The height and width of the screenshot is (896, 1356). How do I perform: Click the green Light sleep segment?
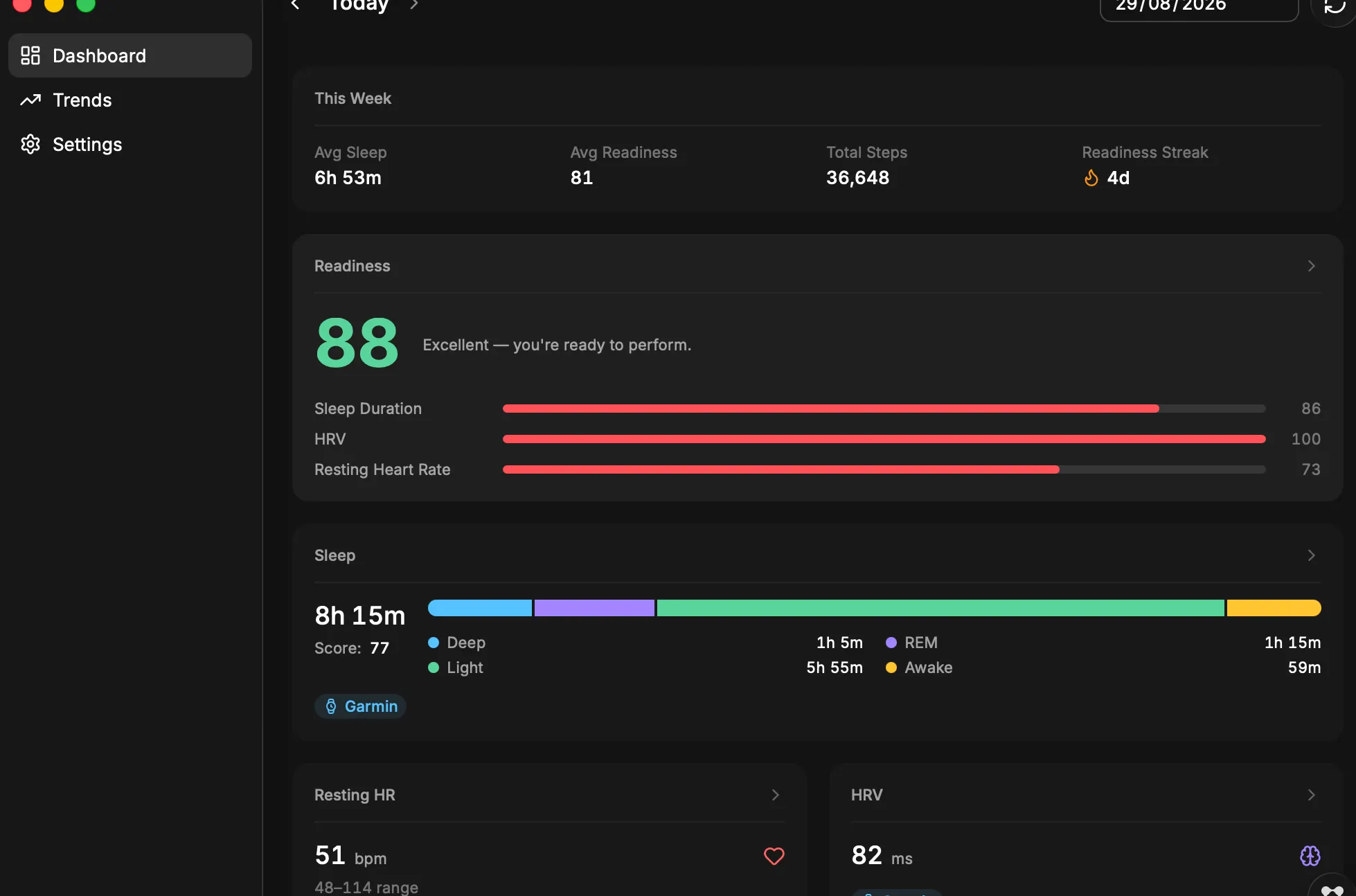coord(940,608)
